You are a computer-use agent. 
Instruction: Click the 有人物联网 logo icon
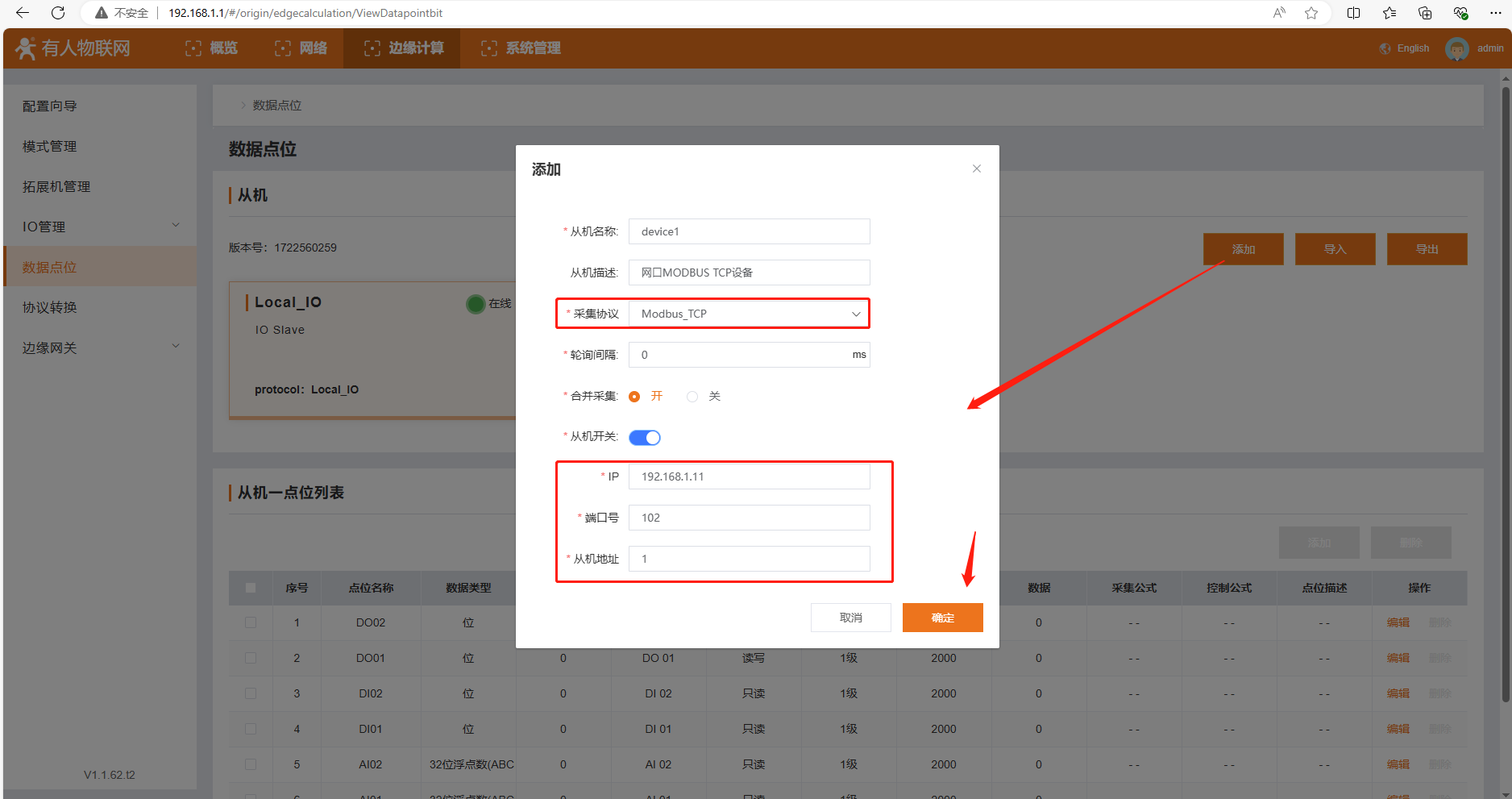point(26,48)
